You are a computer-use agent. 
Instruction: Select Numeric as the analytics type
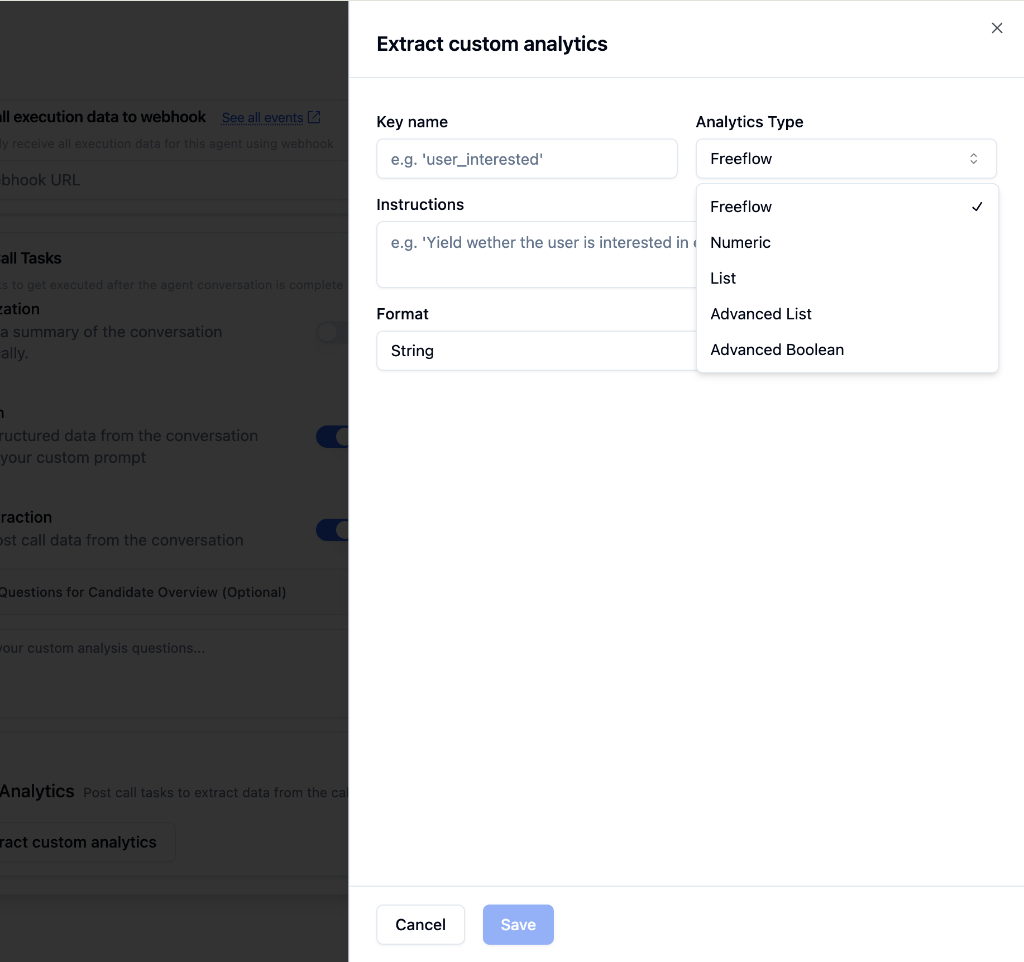[x=740, y=242]
